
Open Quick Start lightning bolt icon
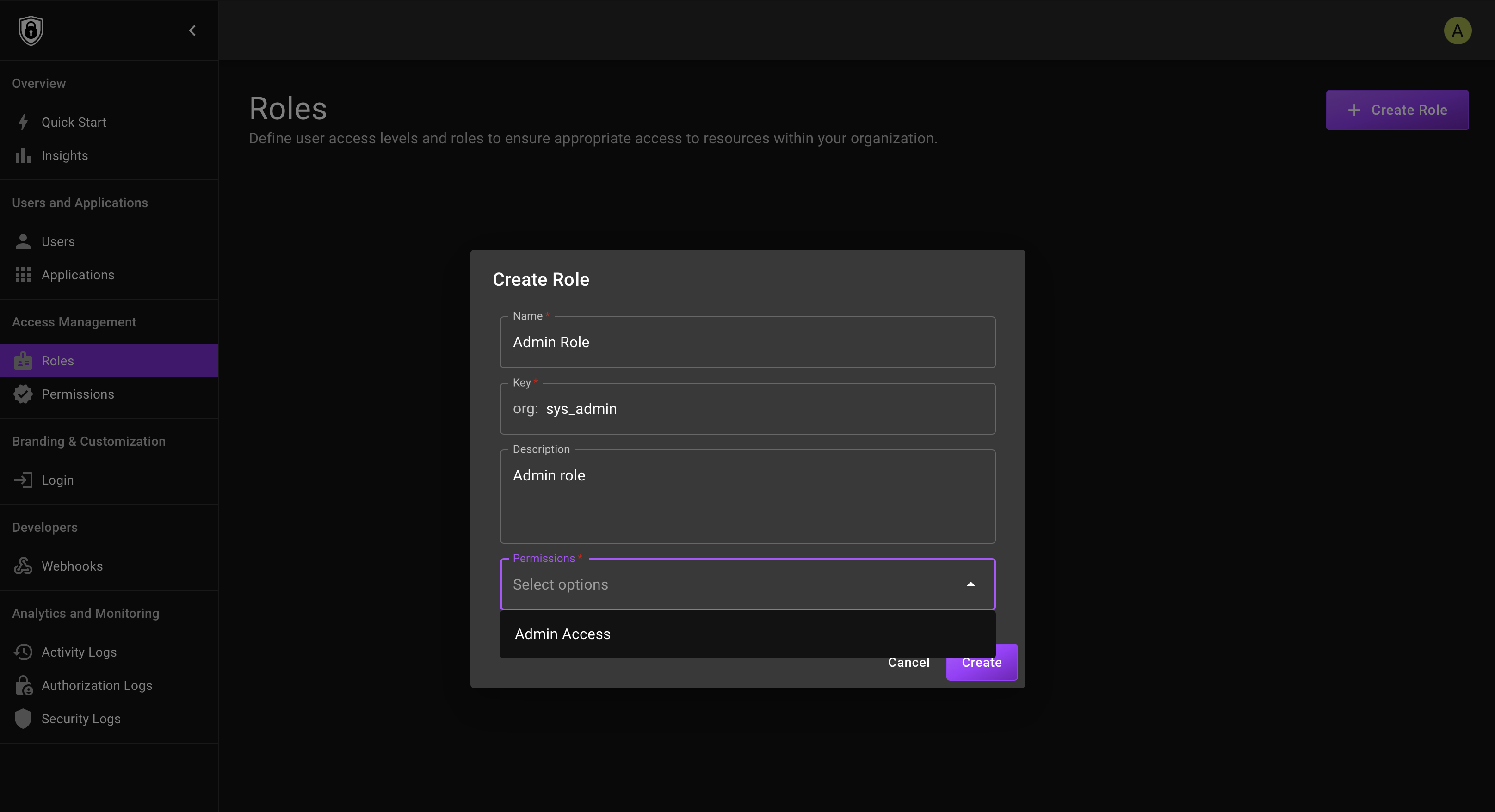23,123
